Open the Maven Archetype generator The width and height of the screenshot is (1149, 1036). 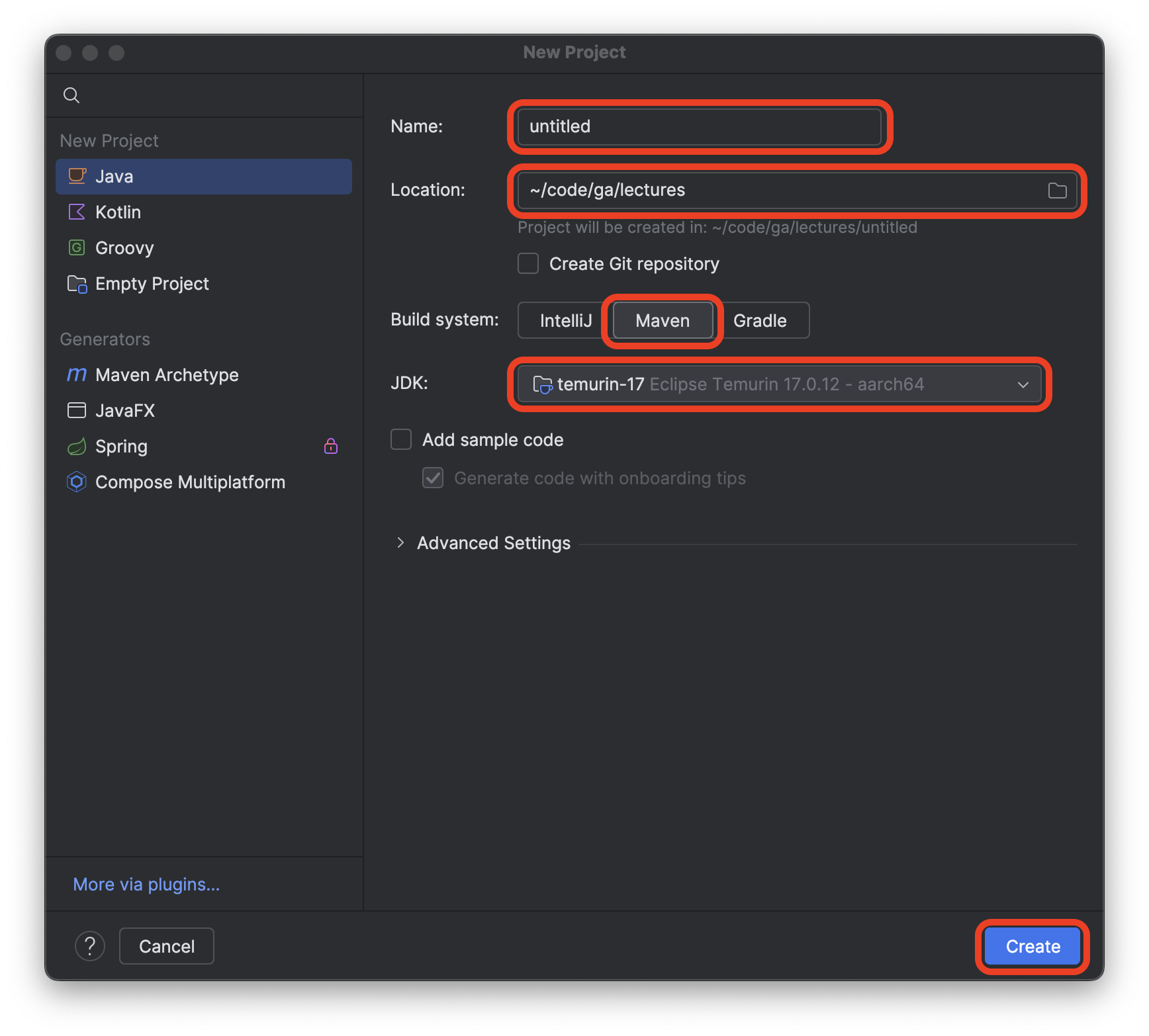click(167, 374)
